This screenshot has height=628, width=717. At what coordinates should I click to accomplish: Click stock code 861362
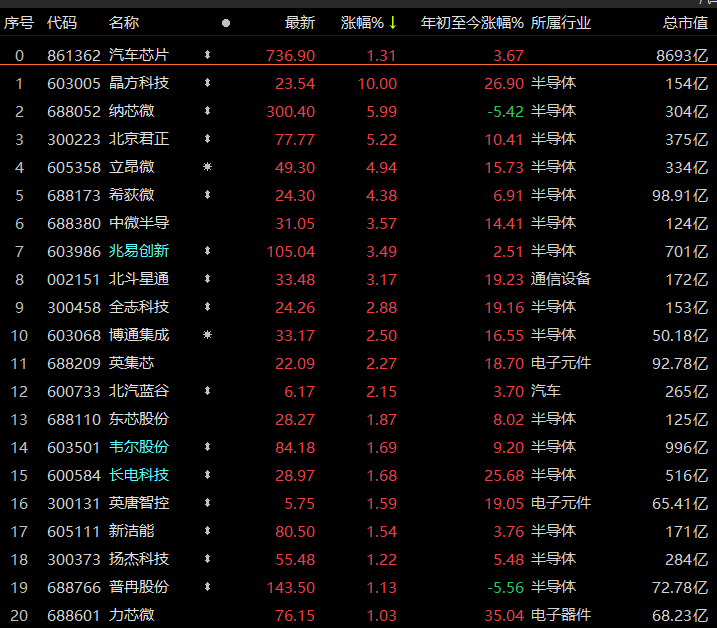click(x=74, y=55)
